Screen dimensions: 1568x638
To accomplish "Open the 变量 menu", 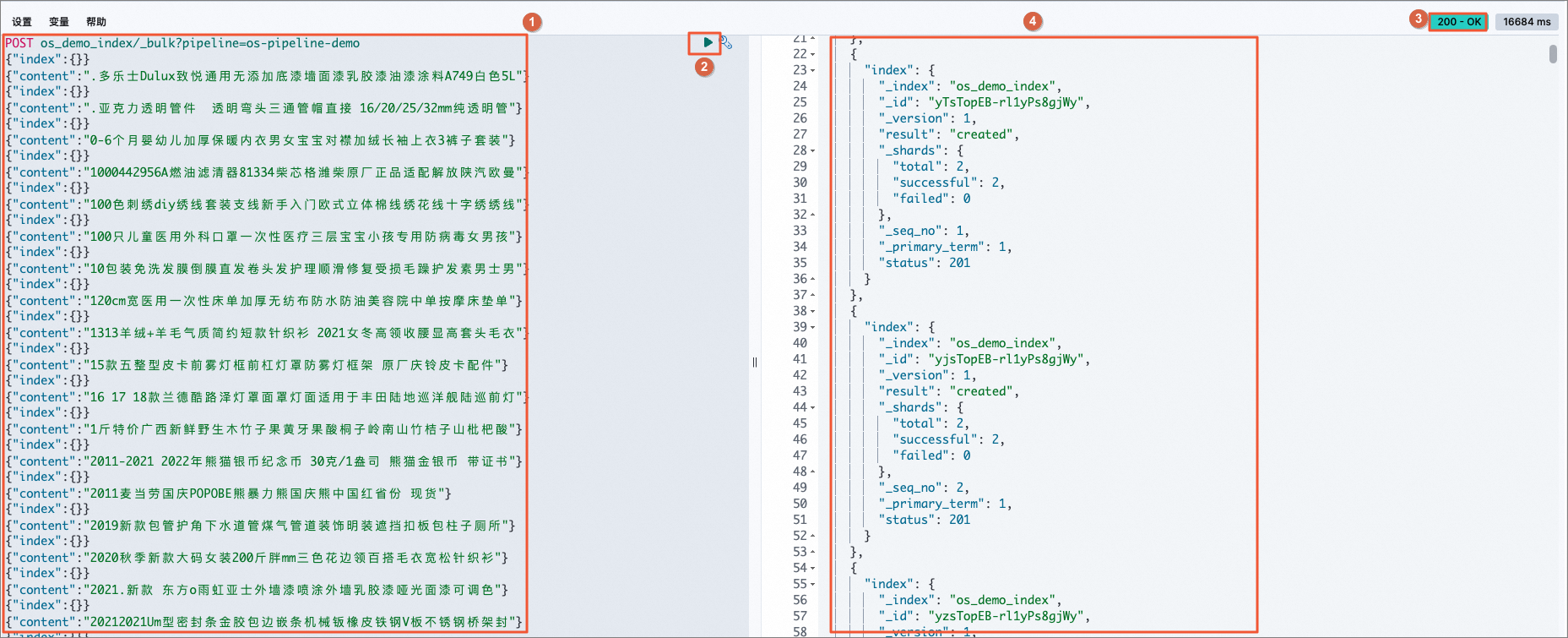I will coord(59,22).
